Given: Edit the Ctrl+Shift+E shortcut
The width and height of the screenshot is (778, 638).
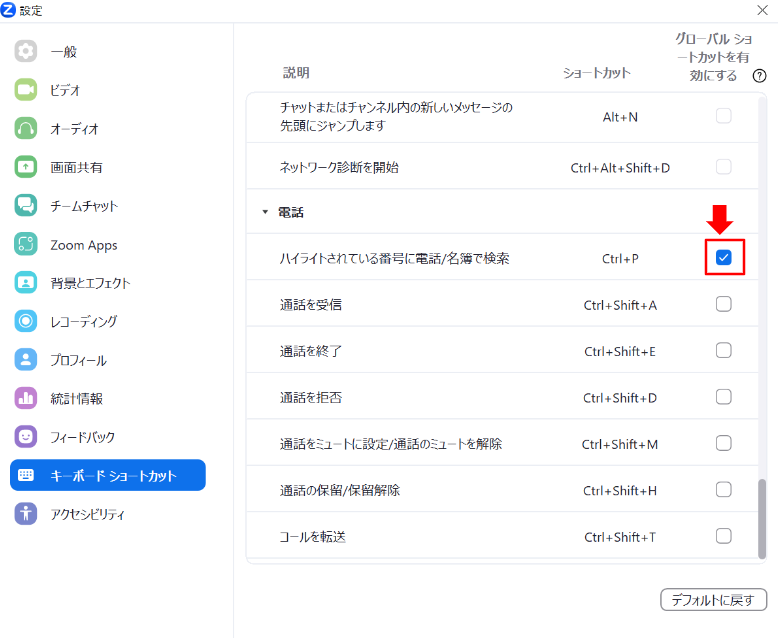Looking at the screenshot, I should pos(620,351).
